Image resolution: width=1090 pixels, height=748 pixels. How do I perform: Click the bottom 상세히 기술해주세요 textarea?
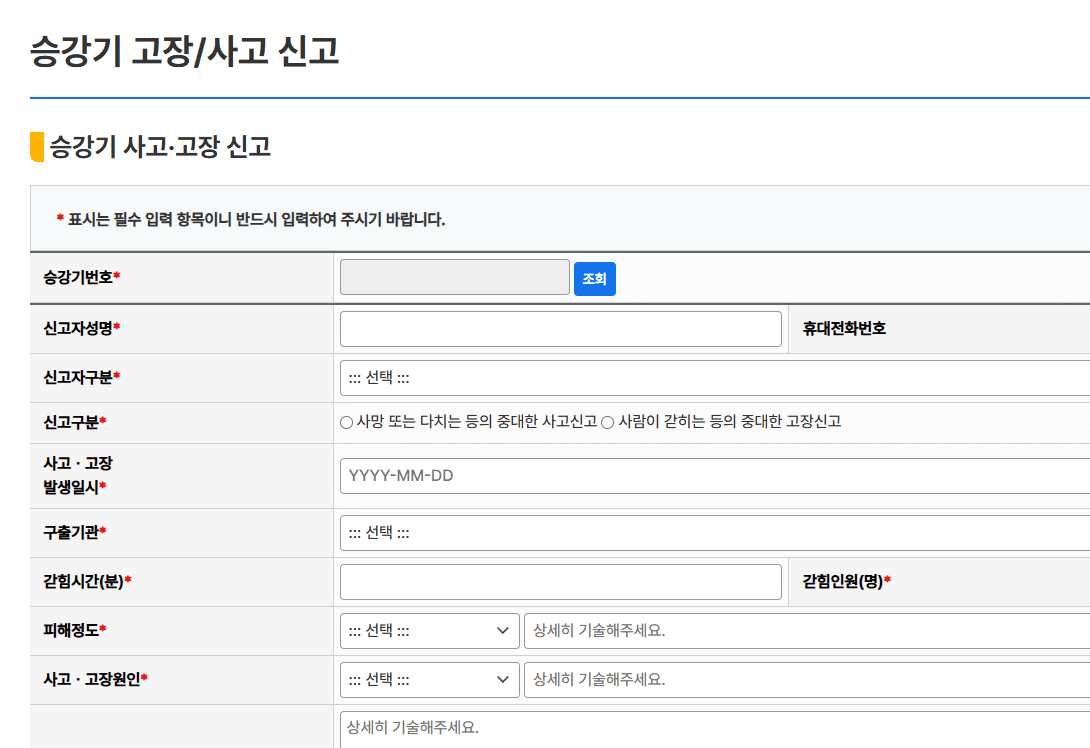click(x=715, y=729)
